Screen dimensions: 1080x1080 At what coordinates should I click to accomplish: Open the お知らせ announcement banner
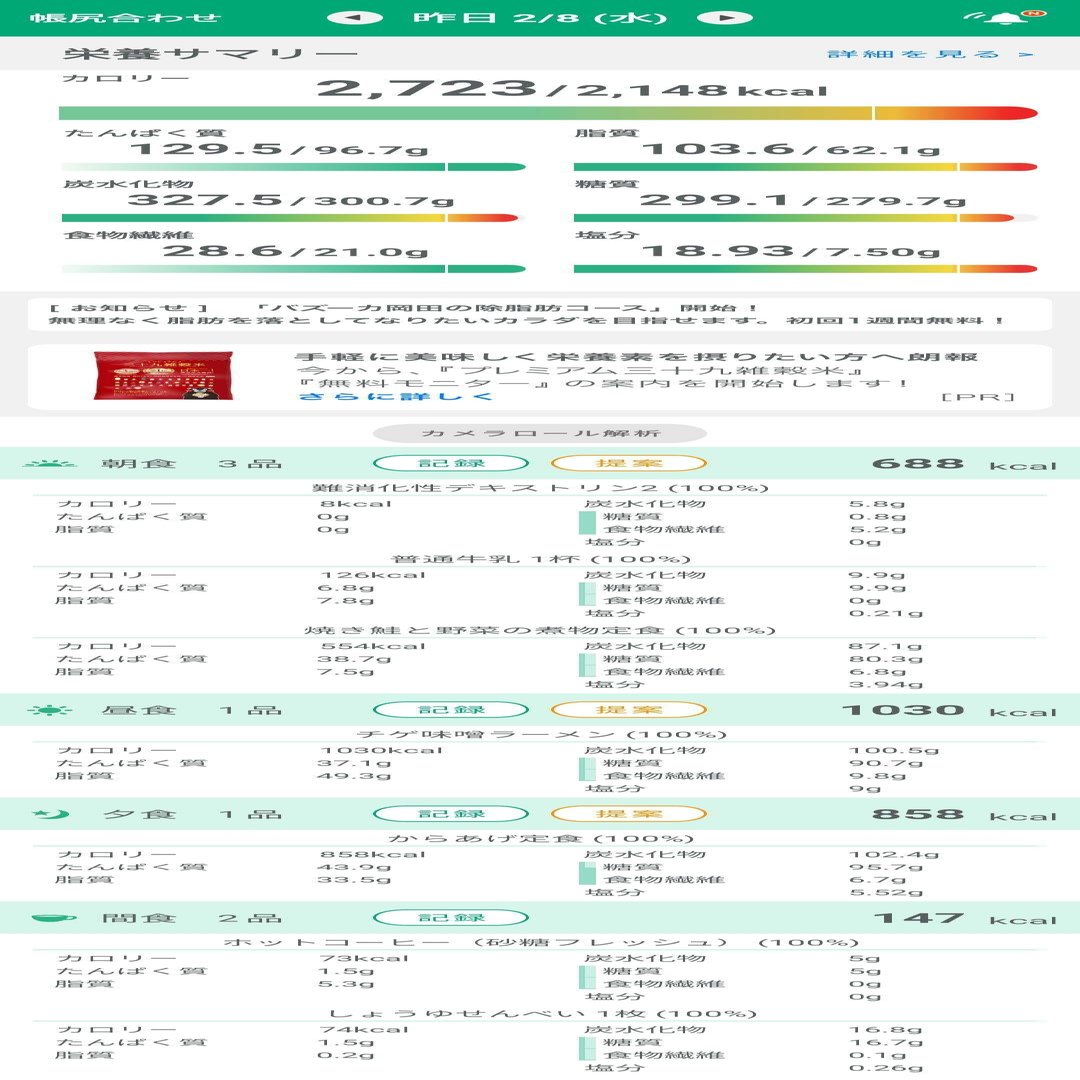540,315
